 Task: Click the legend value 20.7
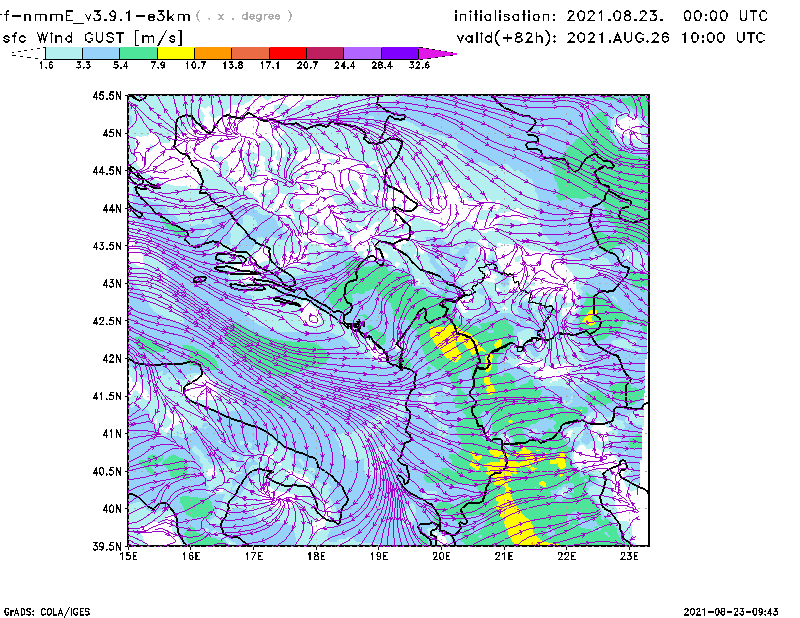(x=307, y=65)
